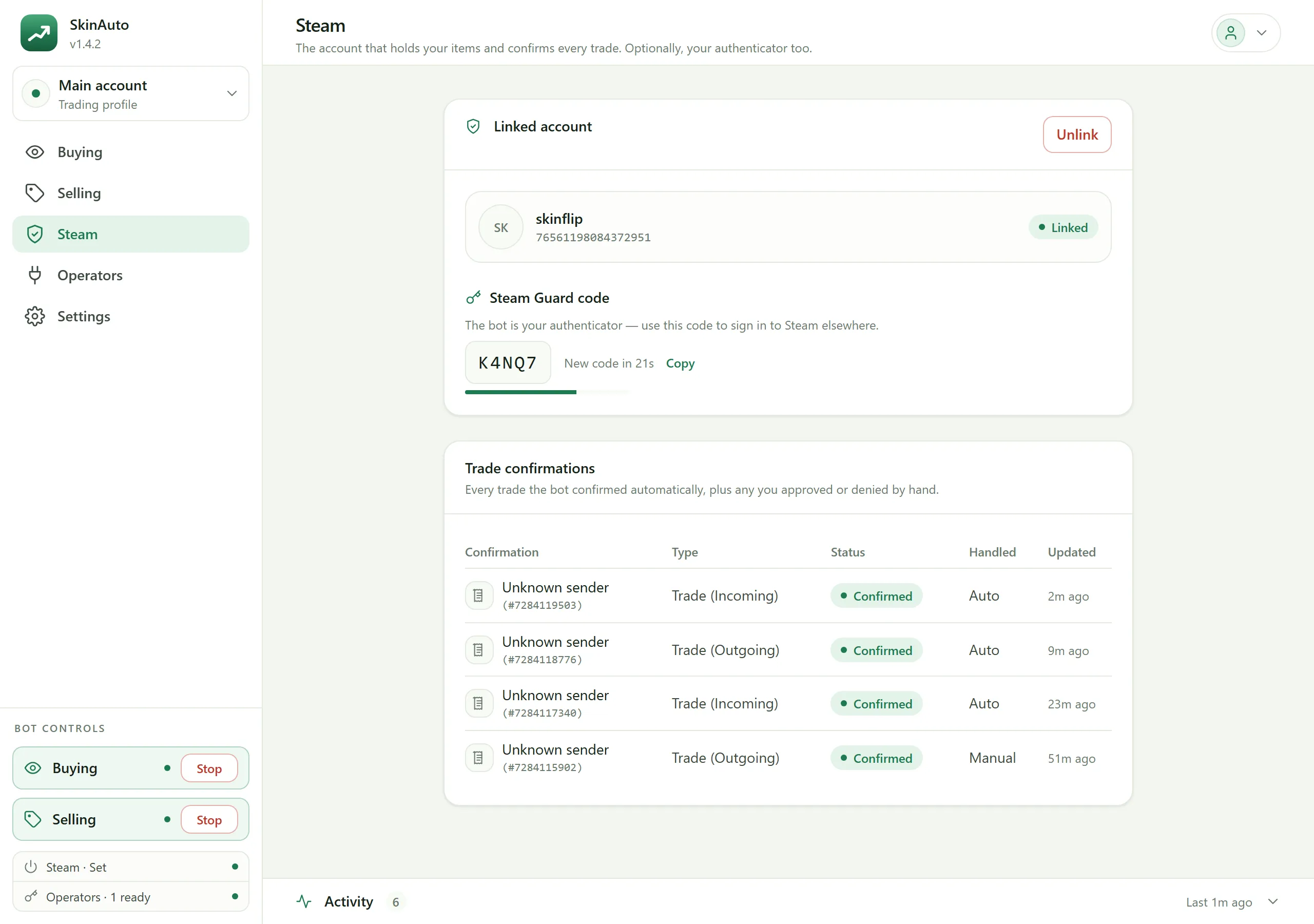Stop the Buying bot

click(209, 768)
